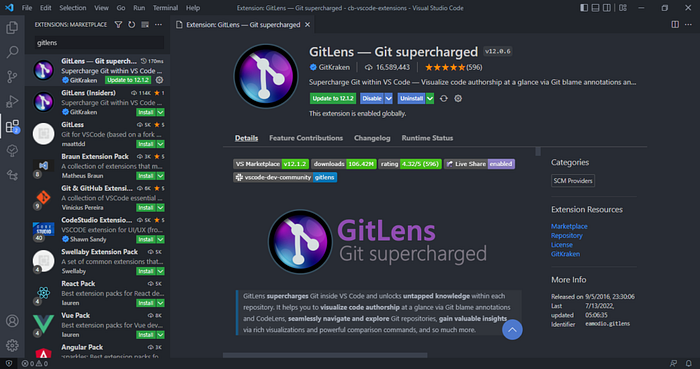
Task: Click the Disable button
Action: [372, 99]
